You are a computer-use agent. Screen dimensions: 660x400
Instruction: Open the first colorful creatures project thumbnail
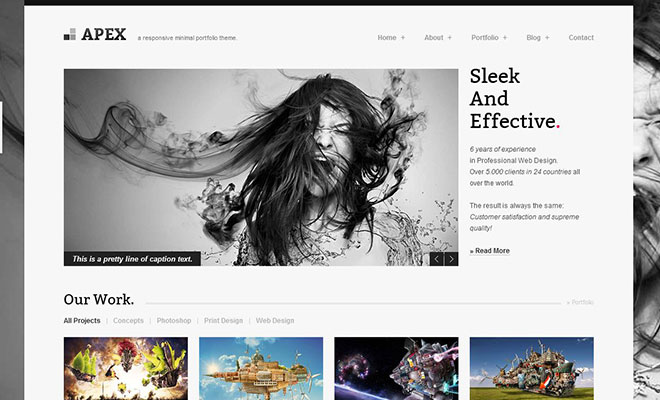126,368
